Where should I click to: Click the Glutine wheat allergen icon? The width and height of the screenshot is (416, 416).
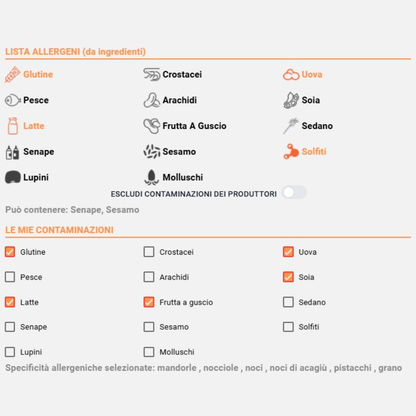click(12, 74)
